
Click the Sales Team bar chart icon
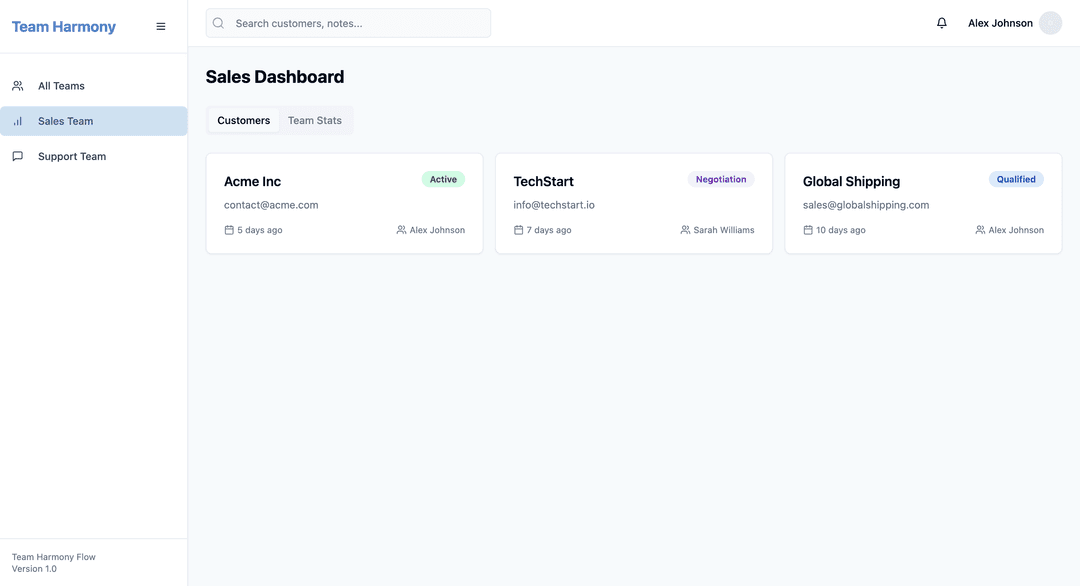(18, 121)
